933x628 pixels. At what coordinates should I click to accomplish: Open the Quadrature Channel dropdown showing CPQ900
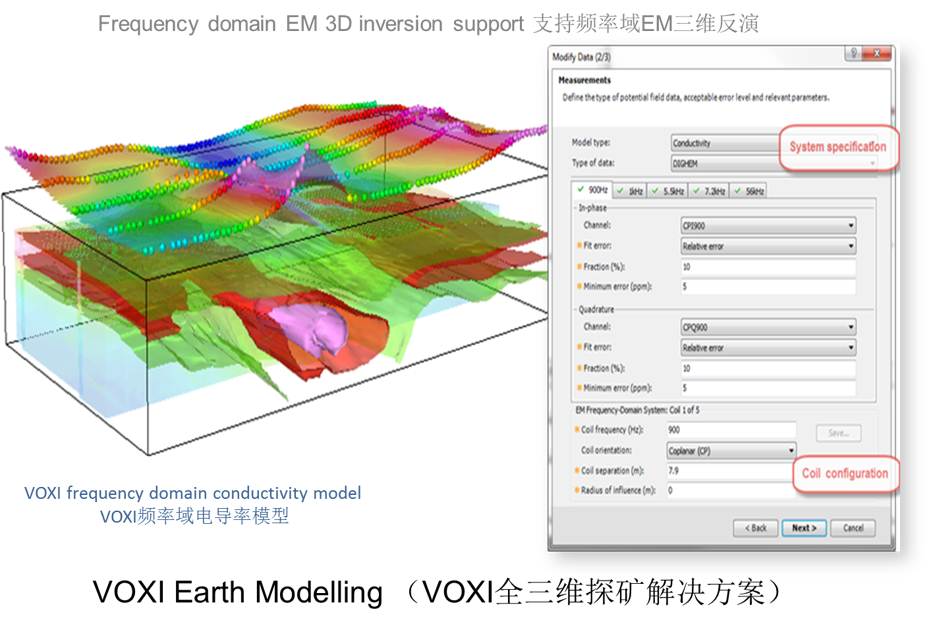click(768, 327)
